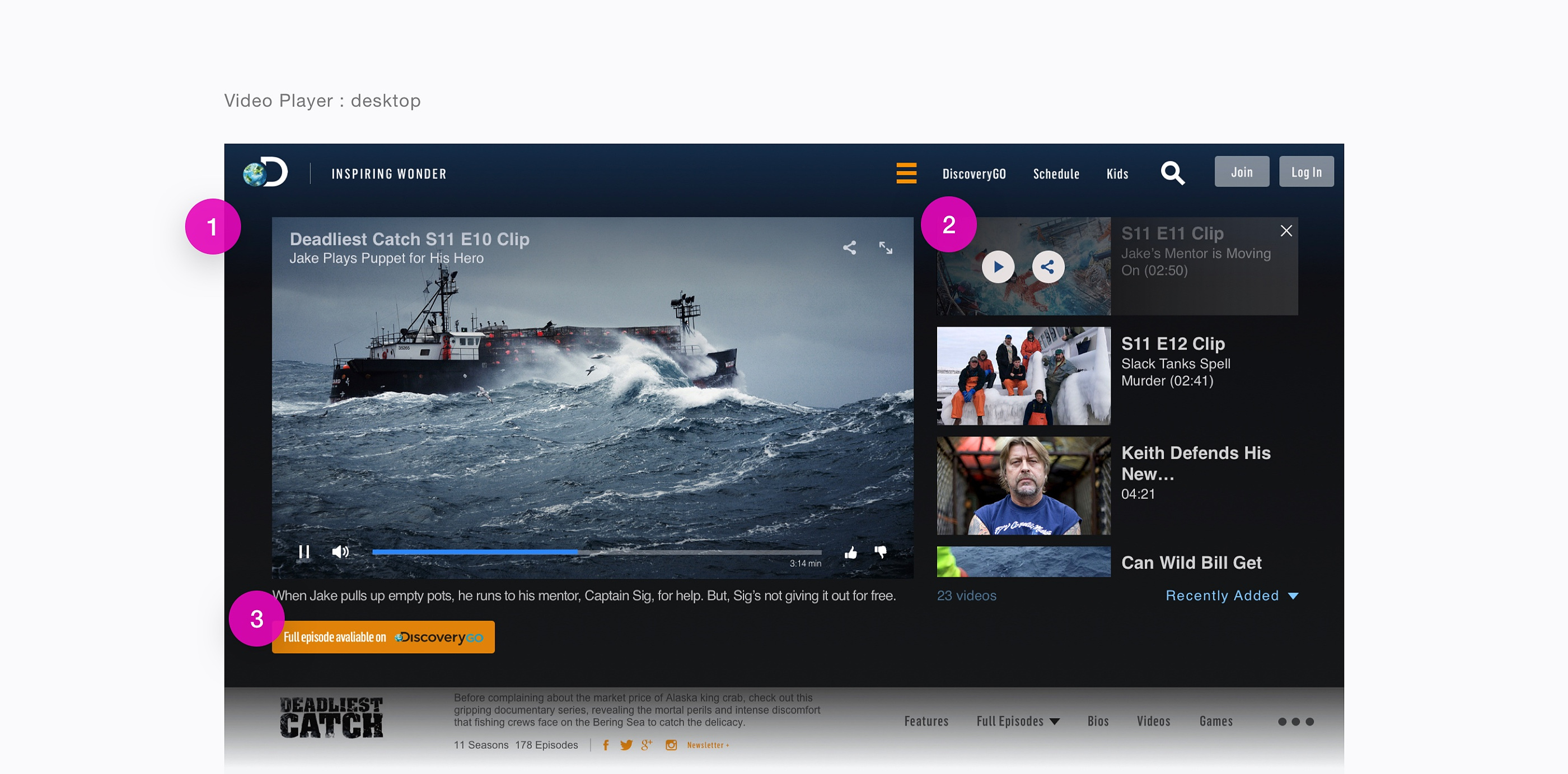Image resolution: width=1568 pixels, height=774 pixels.
Task: Open the orange hamburger menu
Action: [x=906, y=173]
